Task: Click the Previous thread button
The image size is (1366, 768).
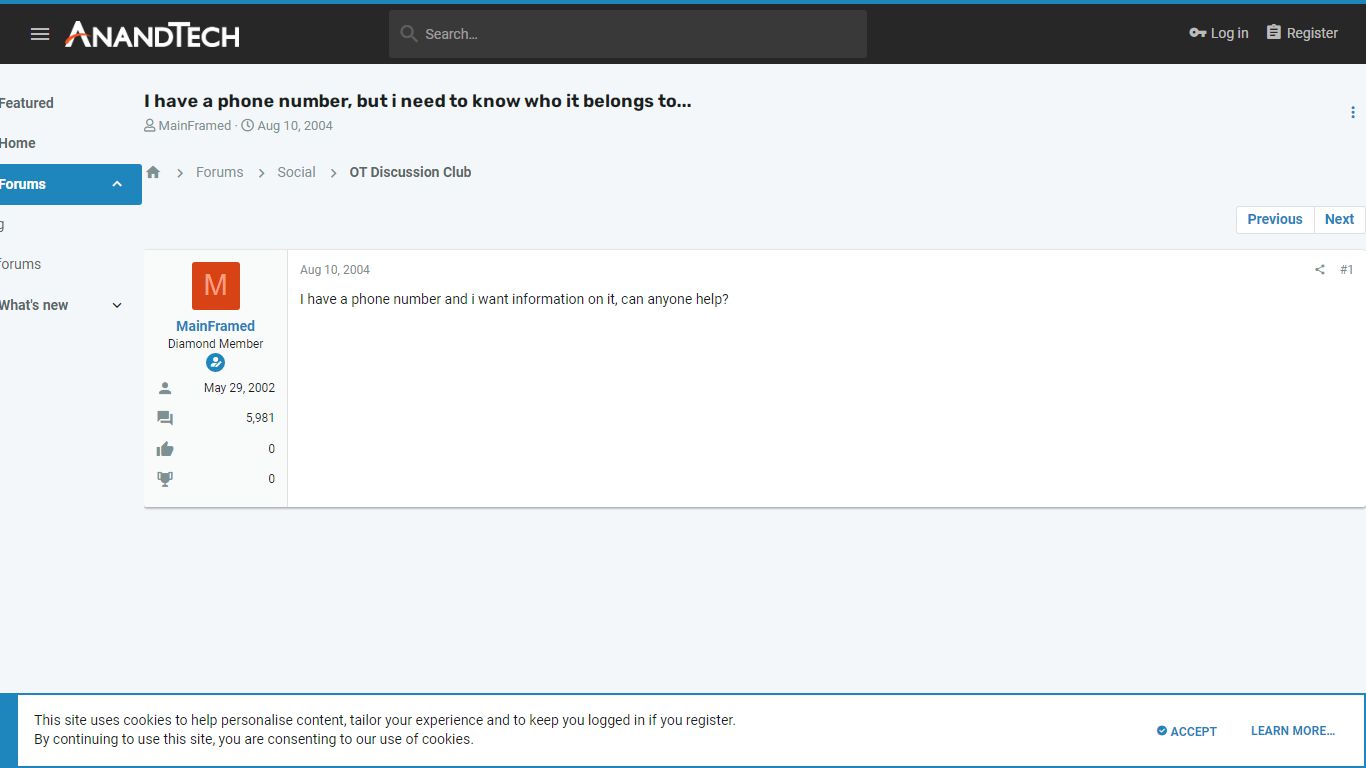Action: point(1275,219)
